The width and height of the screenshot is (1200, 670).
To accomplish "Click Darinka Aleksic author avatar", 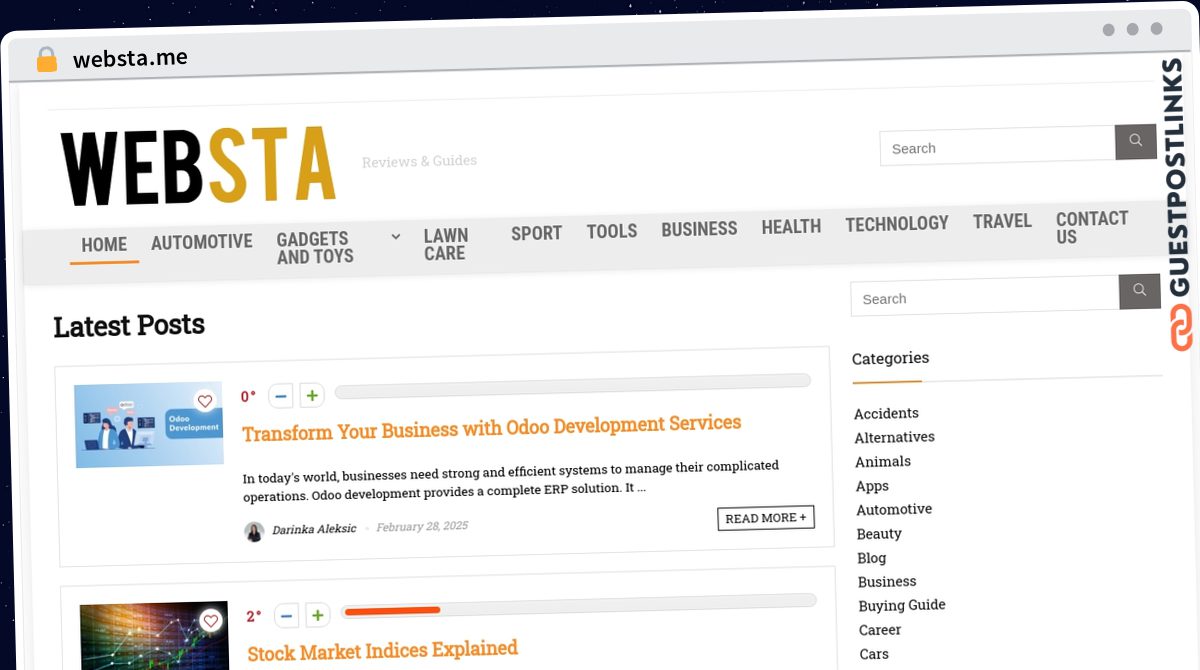I will [x=254, y=531].
